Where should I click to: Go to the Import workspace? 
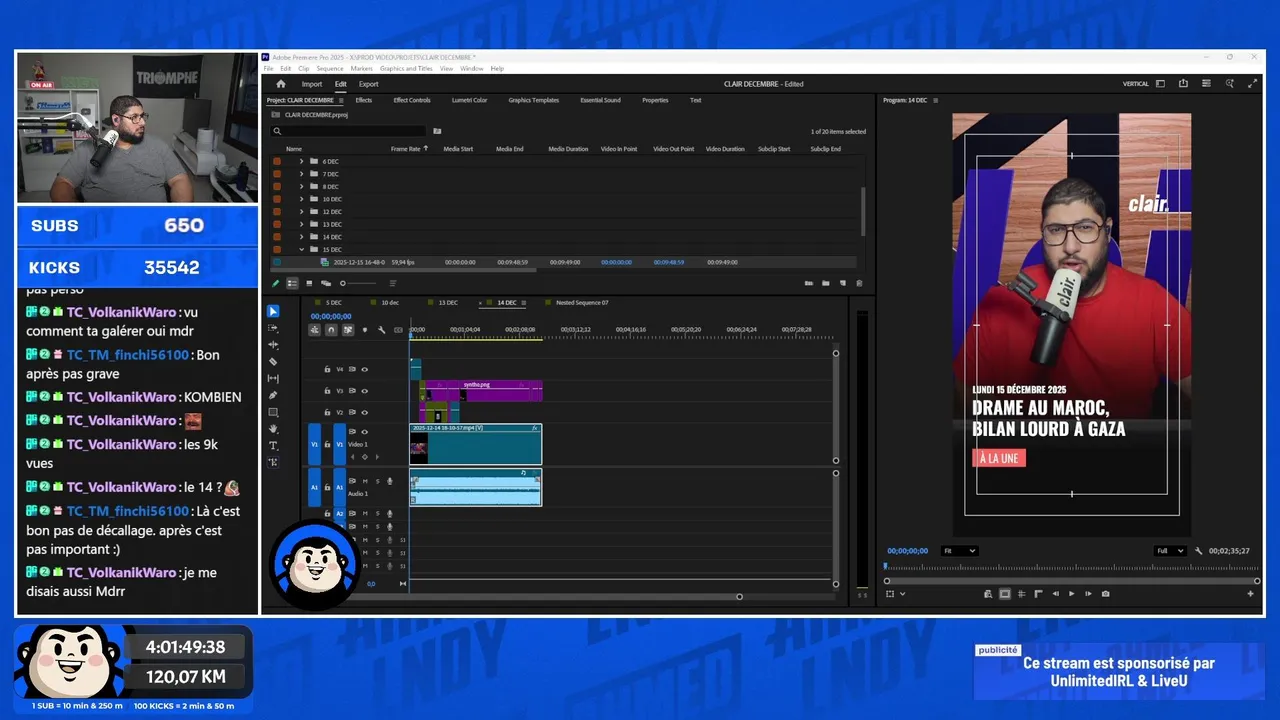(312, 84)
